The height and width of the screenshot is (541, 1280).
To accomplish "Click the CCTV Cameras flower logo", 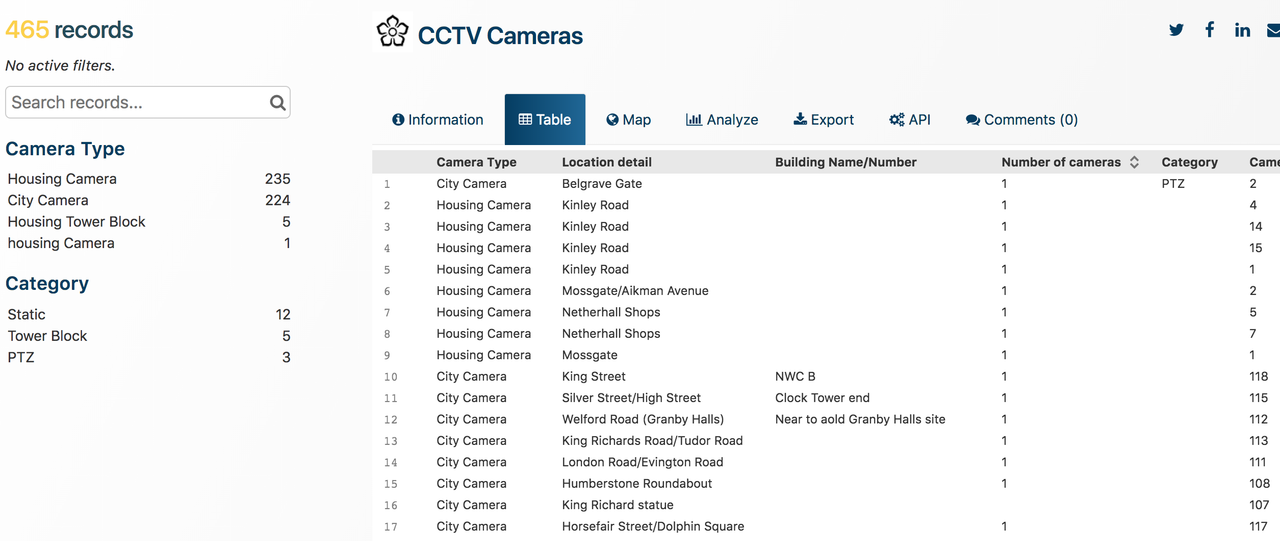I will (x=392, y=32).
